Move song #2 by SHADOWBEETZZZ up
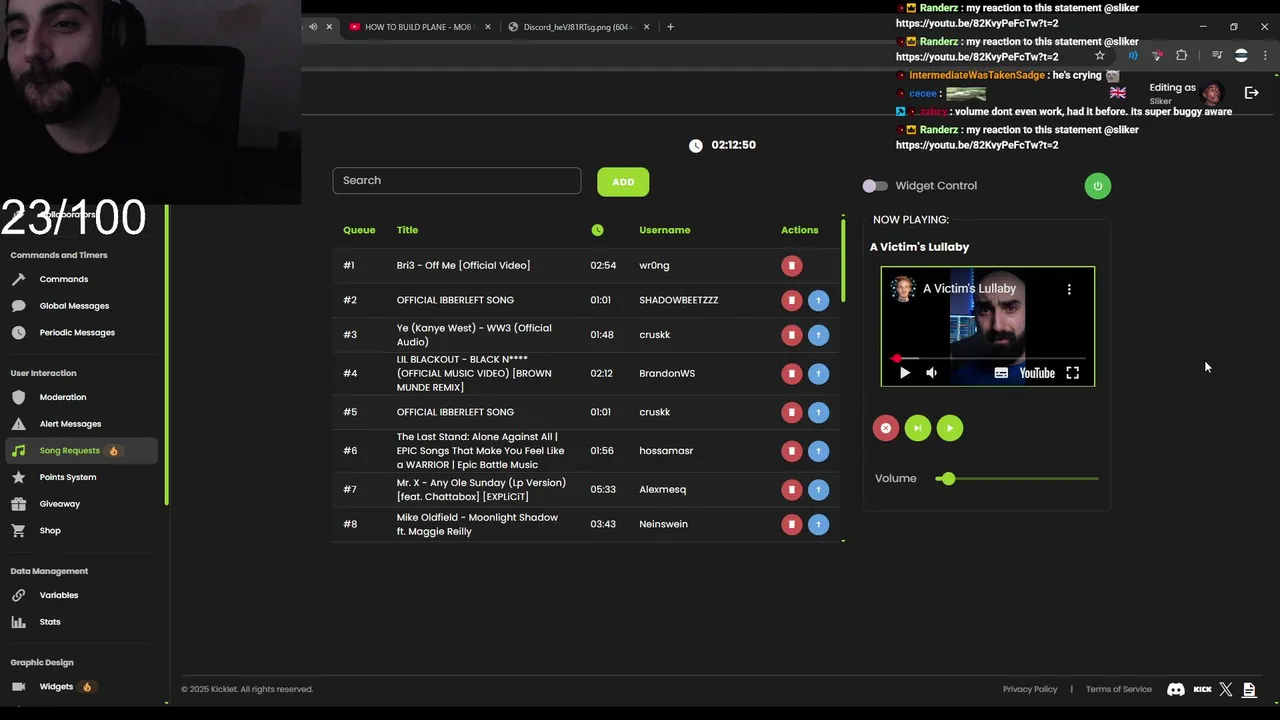This screenshot has width=1280, height=720. (x=818, y=300)
